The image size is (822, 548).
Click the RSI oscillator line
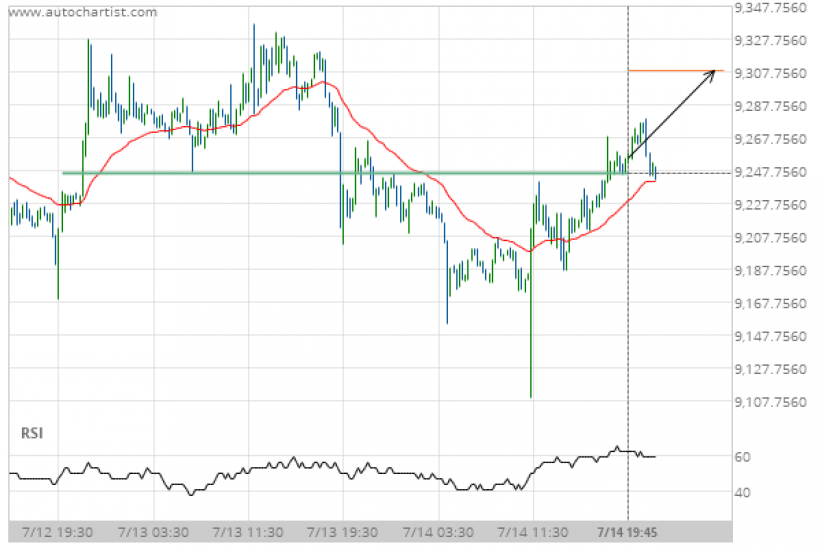pyautogui.click(x=332, y=470)
